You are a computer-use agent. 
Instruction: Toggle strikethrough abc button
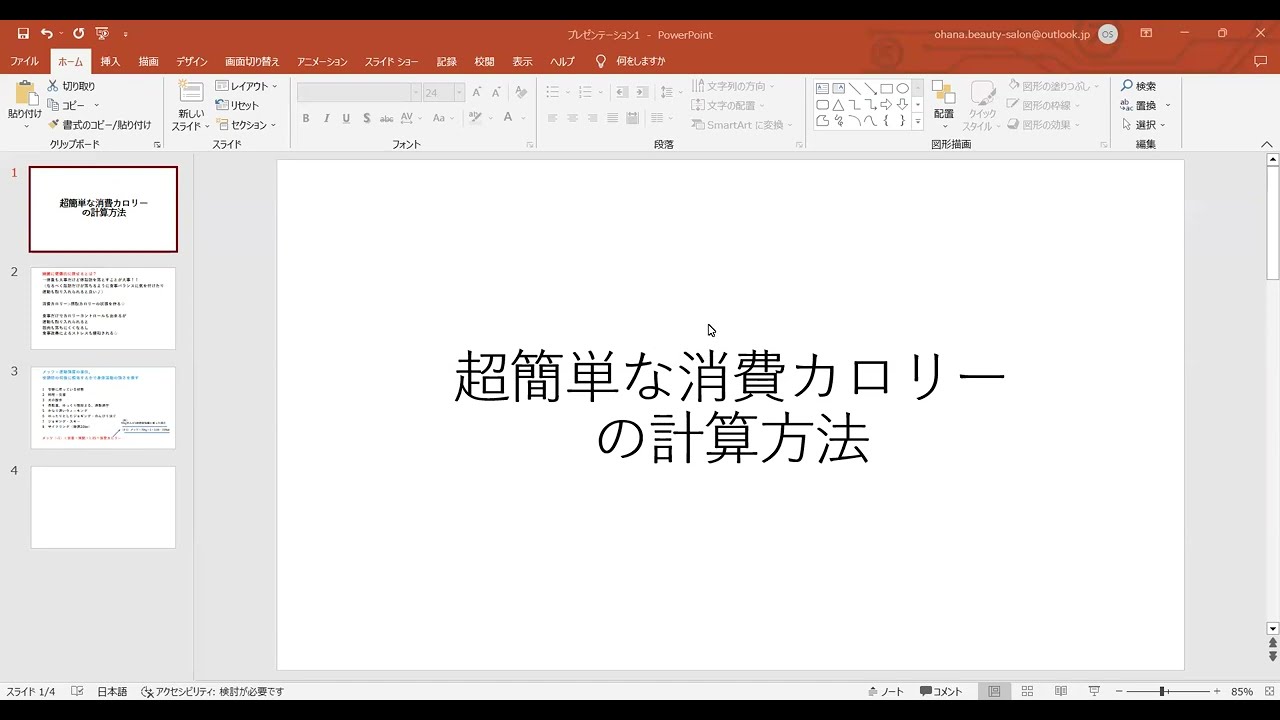pyautogui.click(x=387, y=118)
